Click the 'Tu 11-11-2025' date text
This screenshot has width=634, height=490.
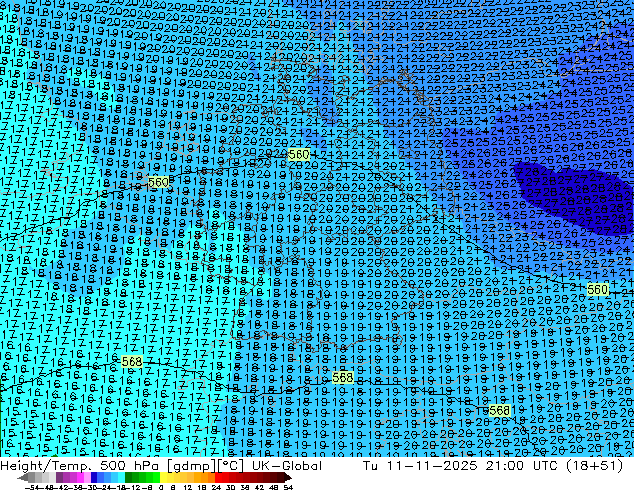click(420, 466)
